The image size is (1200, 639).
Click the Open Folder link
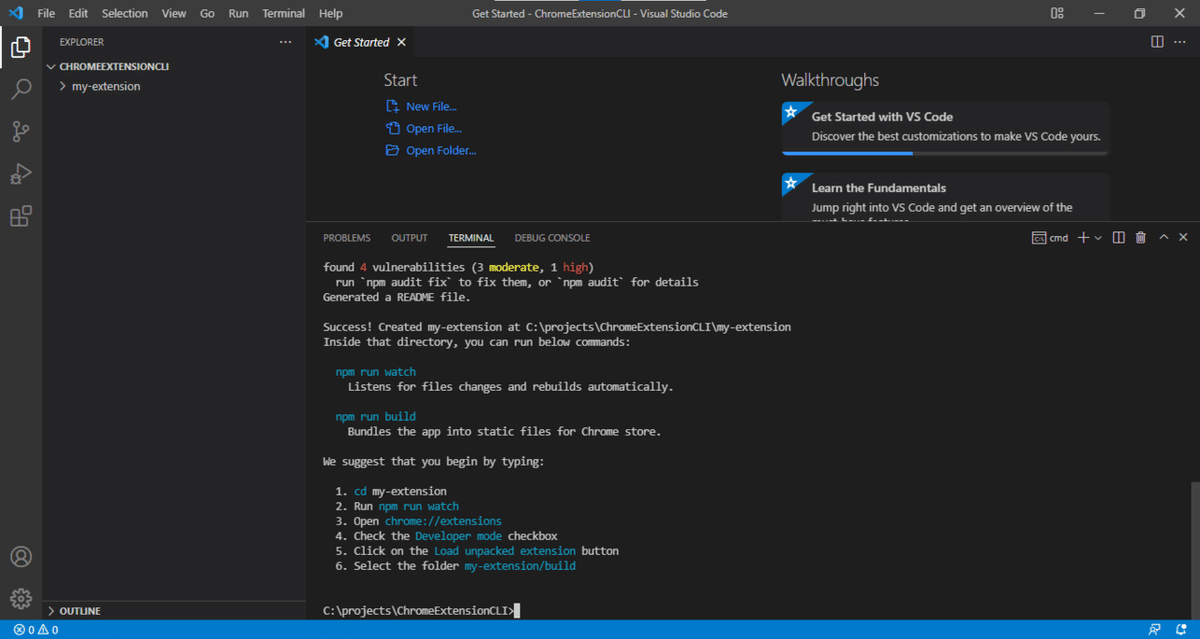[431, 150]
